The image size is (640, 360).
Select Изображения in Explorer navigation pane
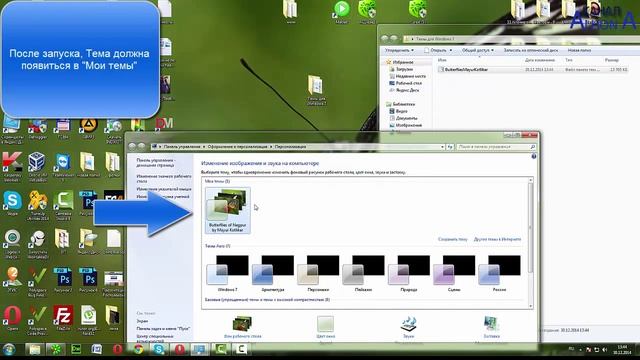tap(405, 125)
